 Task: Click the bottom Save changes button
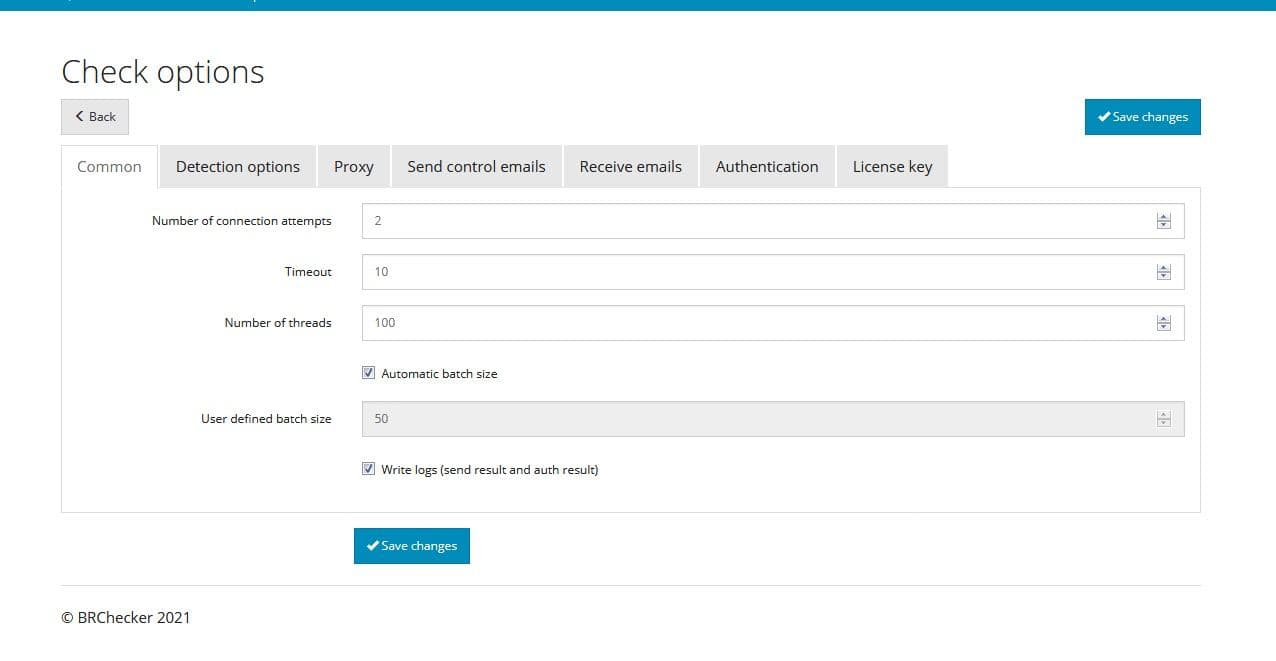click(411, 545)
